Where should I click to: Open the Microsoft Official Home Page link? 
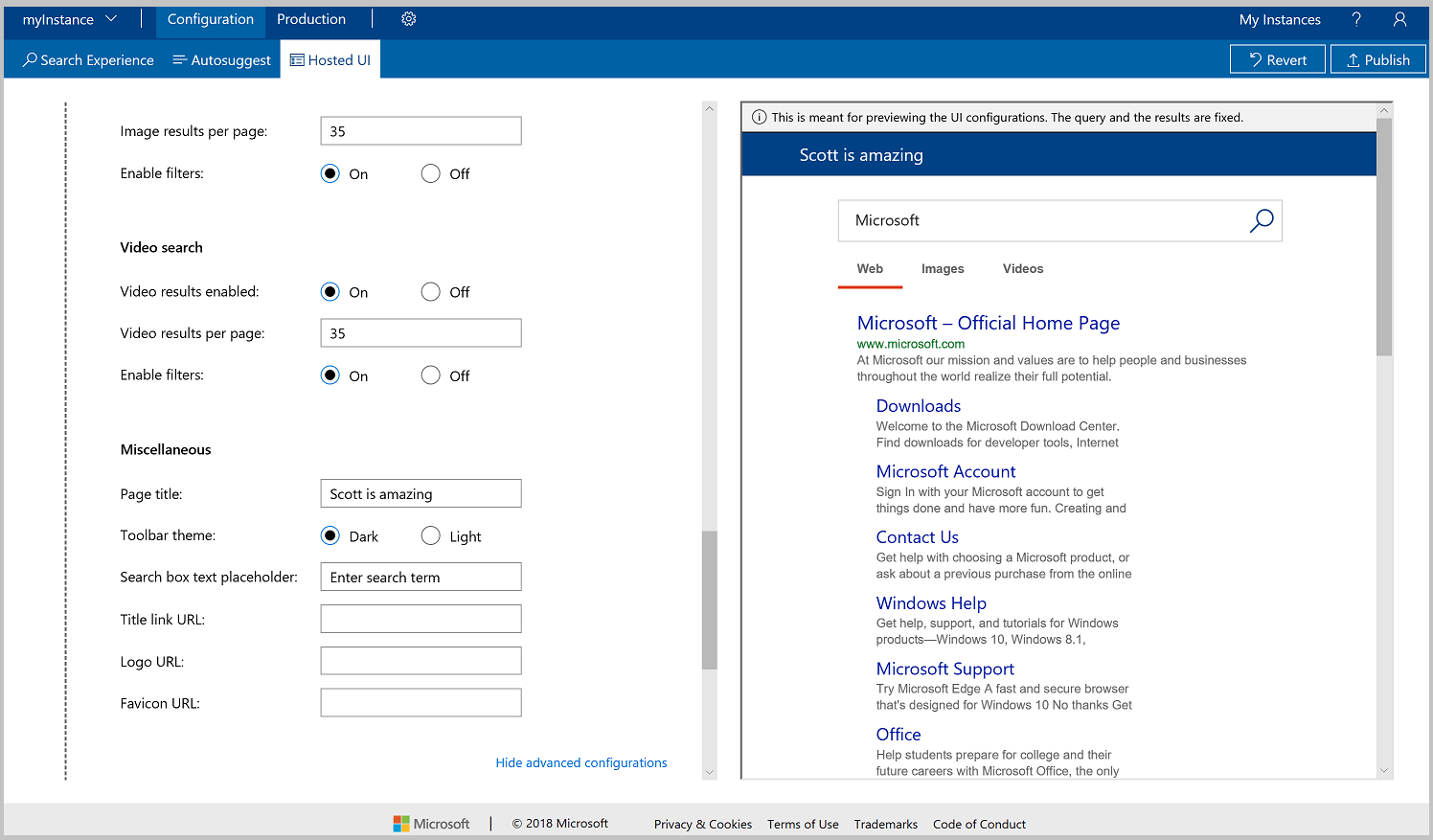point(988,323)
